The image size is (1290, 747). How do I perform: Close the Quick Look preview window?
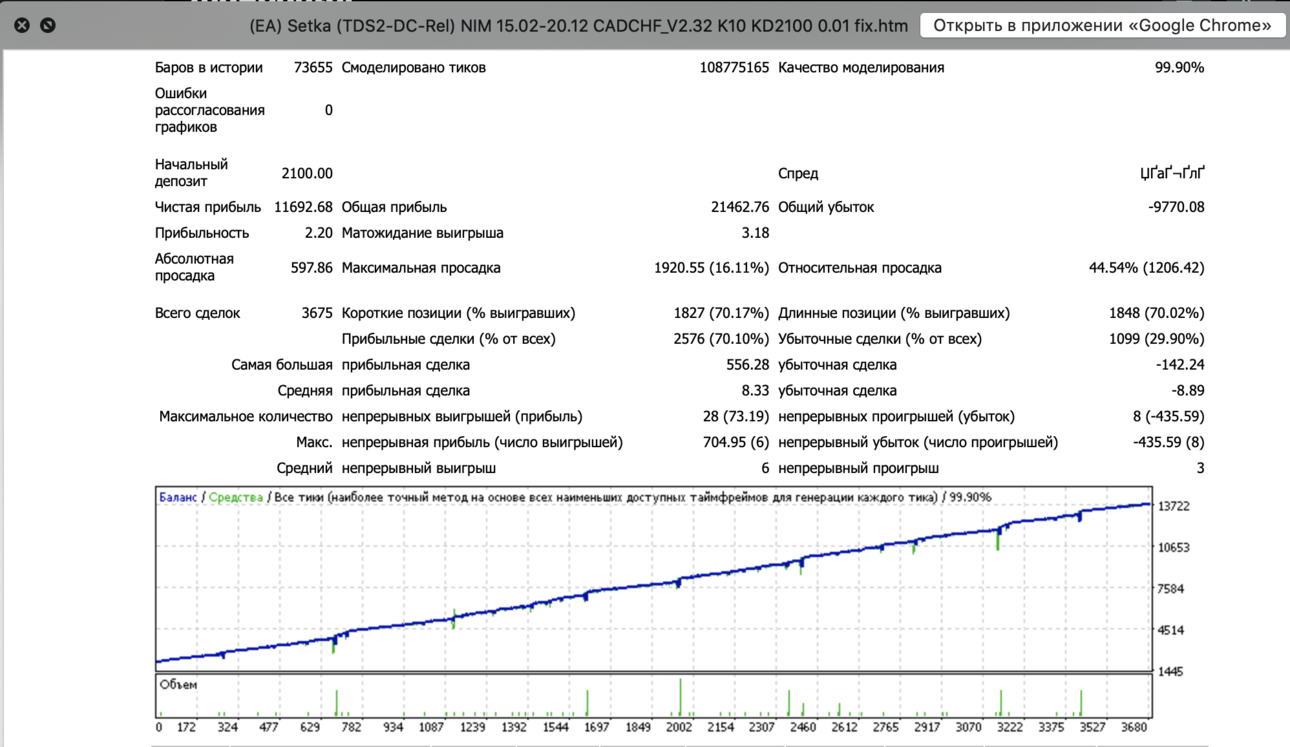click(x=22, y=25)
